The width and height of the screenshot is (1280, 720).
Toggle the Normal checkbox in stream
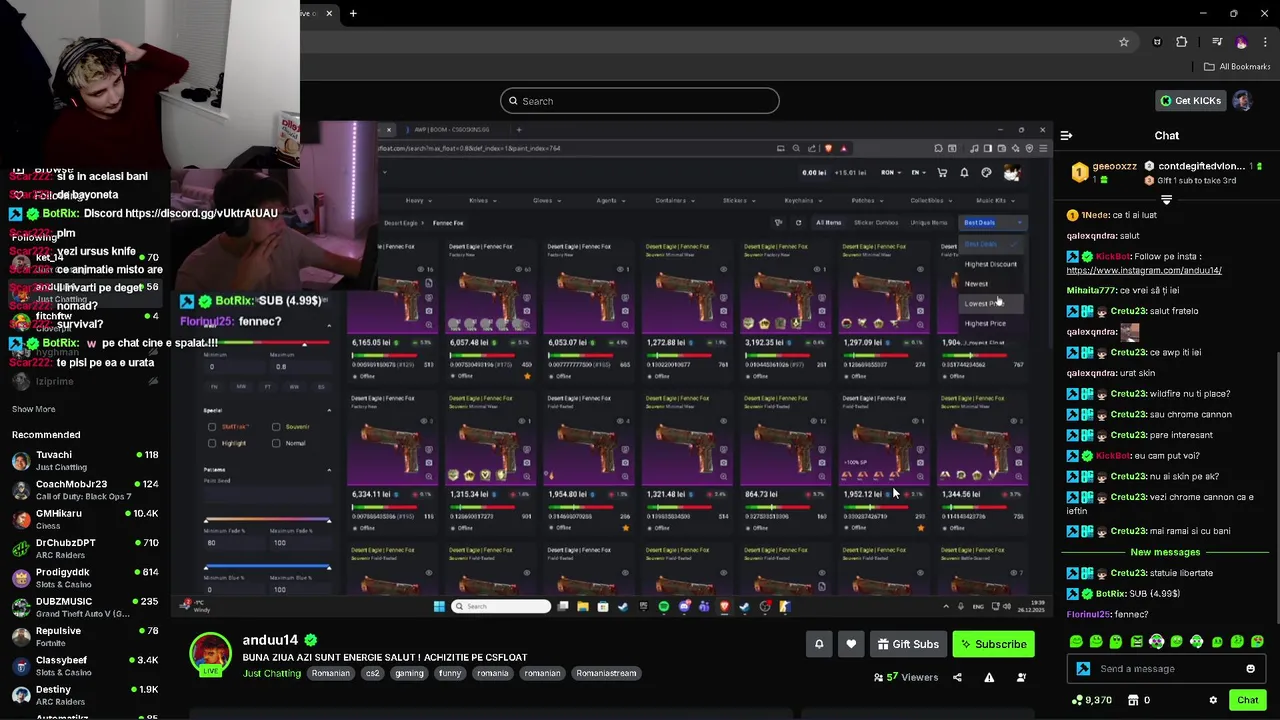coord(276,443)
